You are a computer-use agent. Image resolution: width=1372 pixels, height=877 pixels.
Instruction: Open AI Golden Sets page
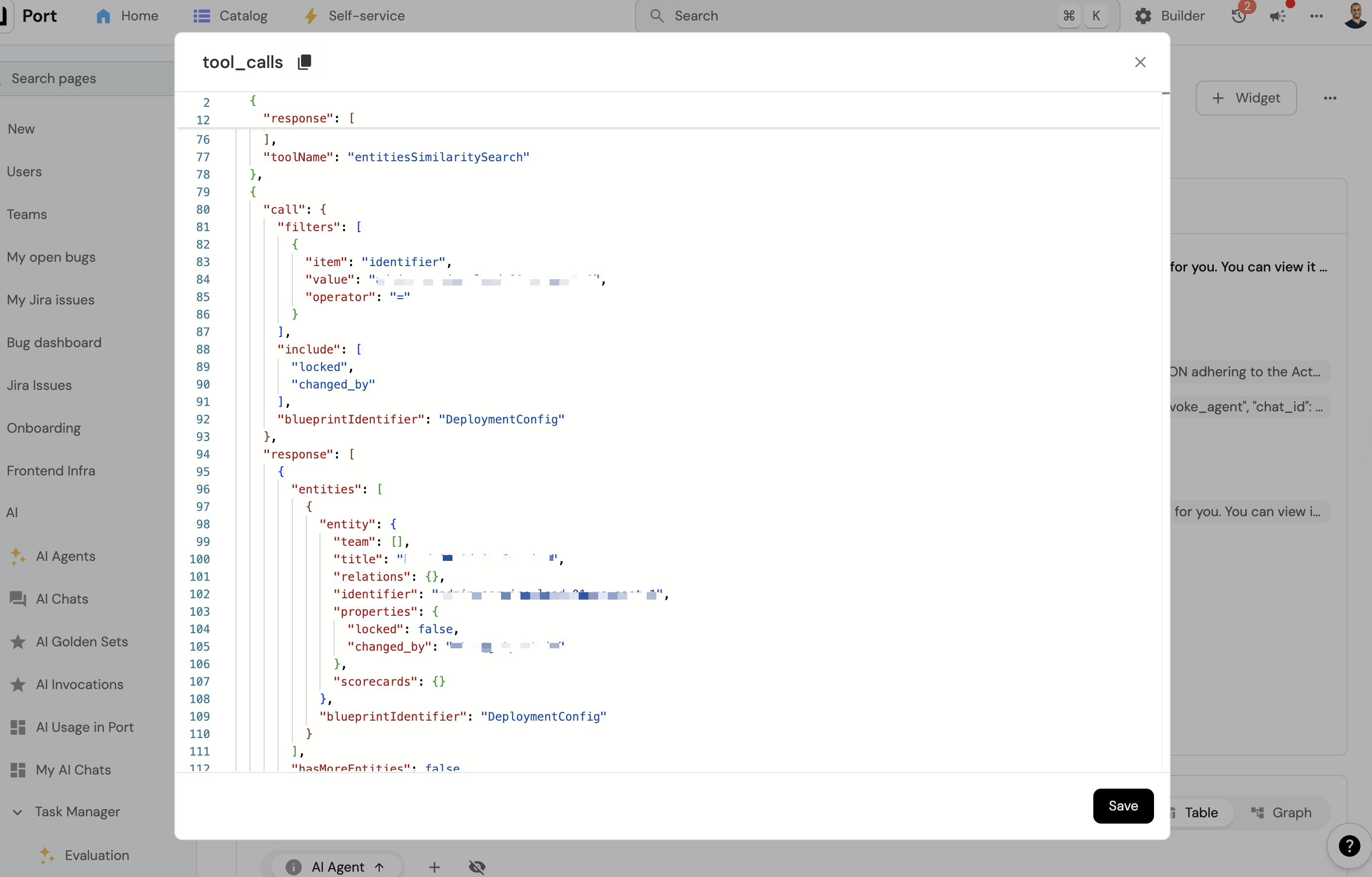pyautogui.click(x=82, y=641)
